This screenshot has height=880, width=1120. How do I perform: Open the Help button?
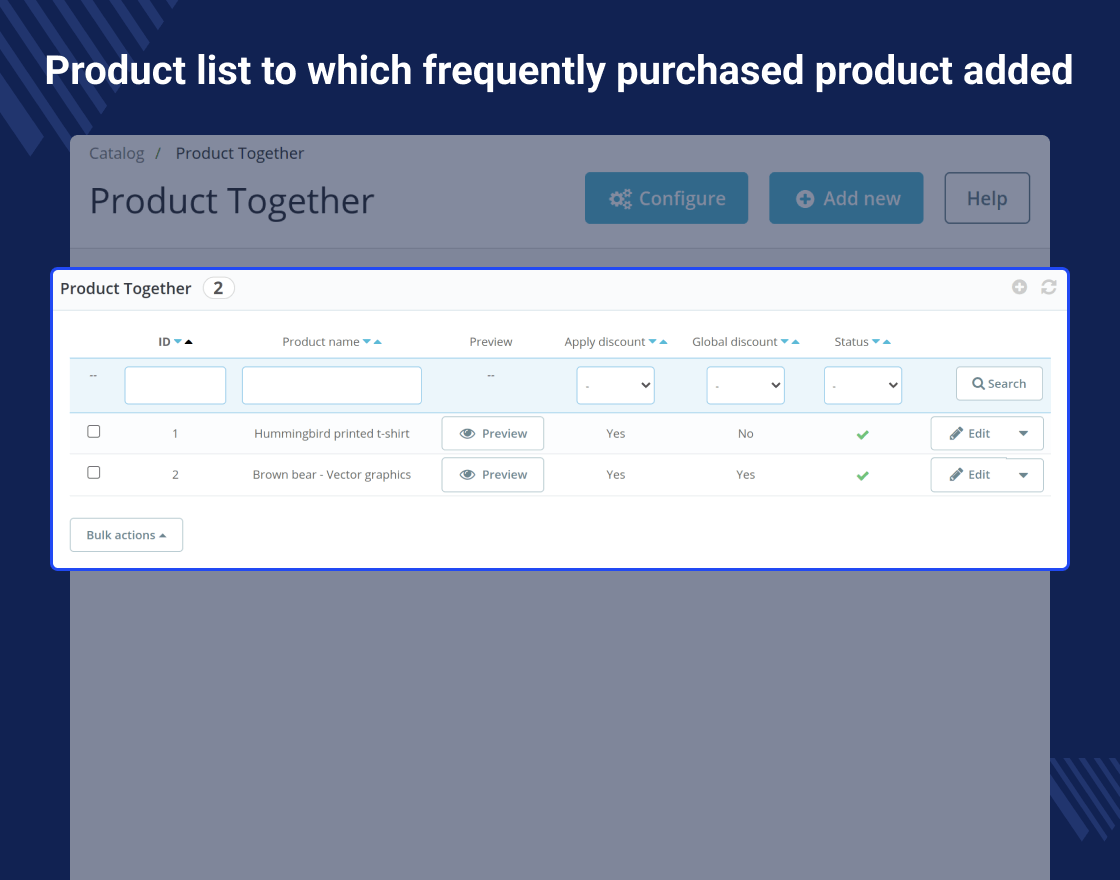[x=987, y=198]
